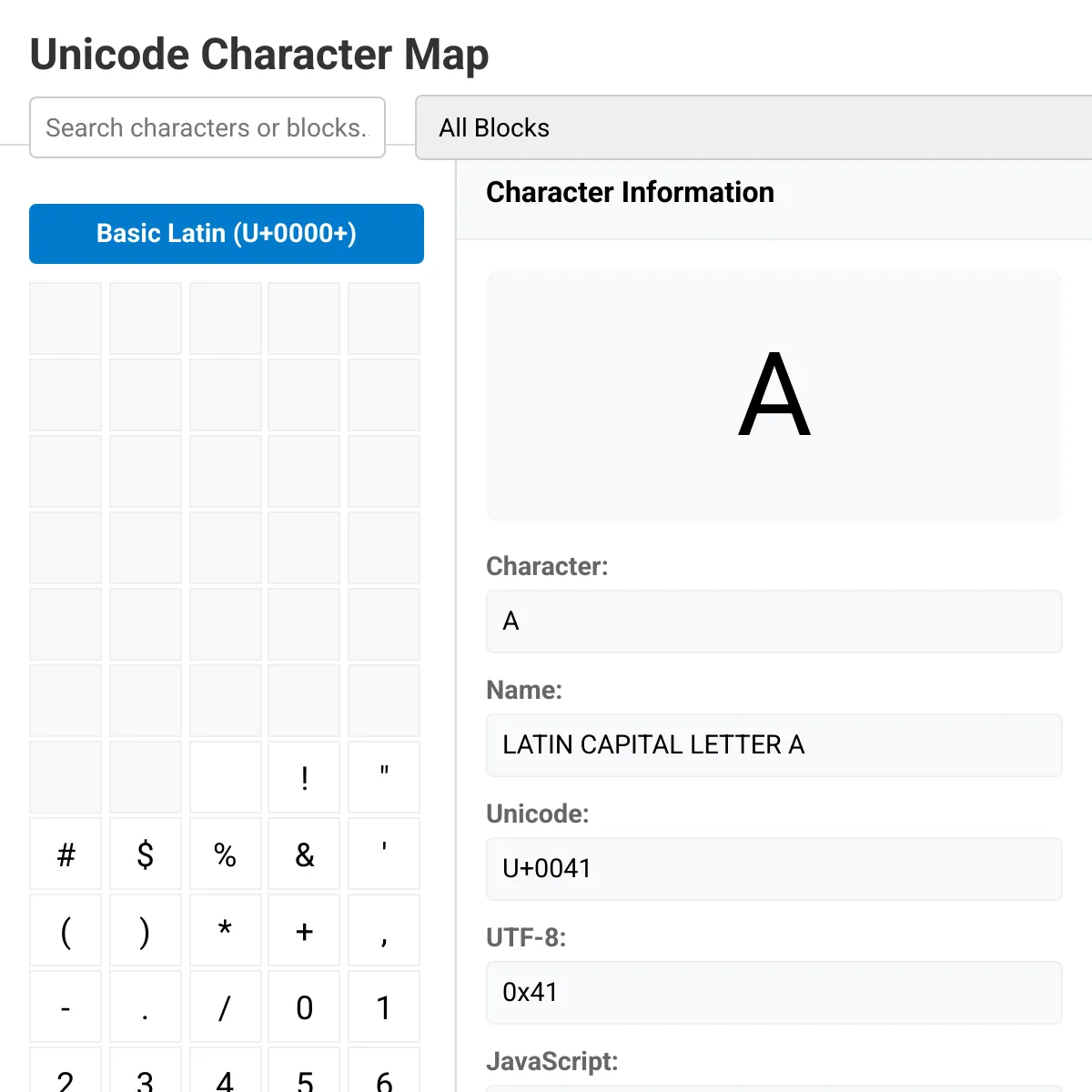Select the hash symbol character cell
Viewport: 1092px width, 1092px height.
[66, 854]
